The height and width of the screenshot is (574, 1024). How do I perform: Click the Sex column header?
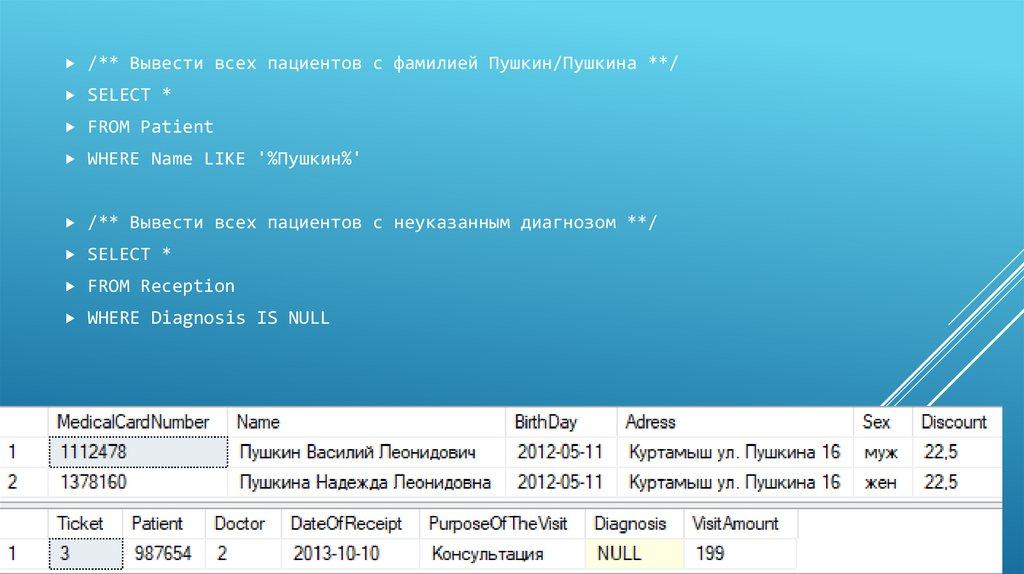coord(876,422)
